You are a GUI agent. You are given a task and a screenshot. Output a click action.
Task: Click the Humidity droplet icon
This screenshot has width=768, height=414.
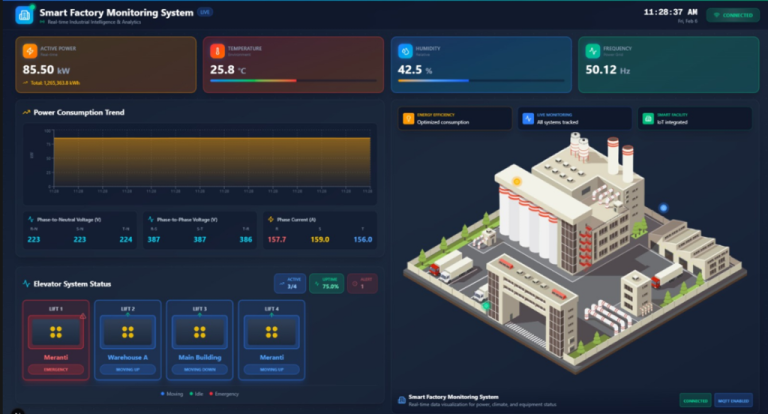point(405,51)
